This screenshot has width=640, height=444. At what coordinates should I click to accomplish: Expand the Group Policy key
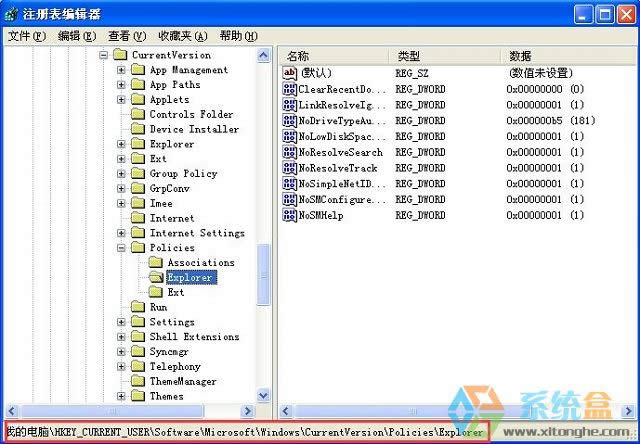coord(121,174)
